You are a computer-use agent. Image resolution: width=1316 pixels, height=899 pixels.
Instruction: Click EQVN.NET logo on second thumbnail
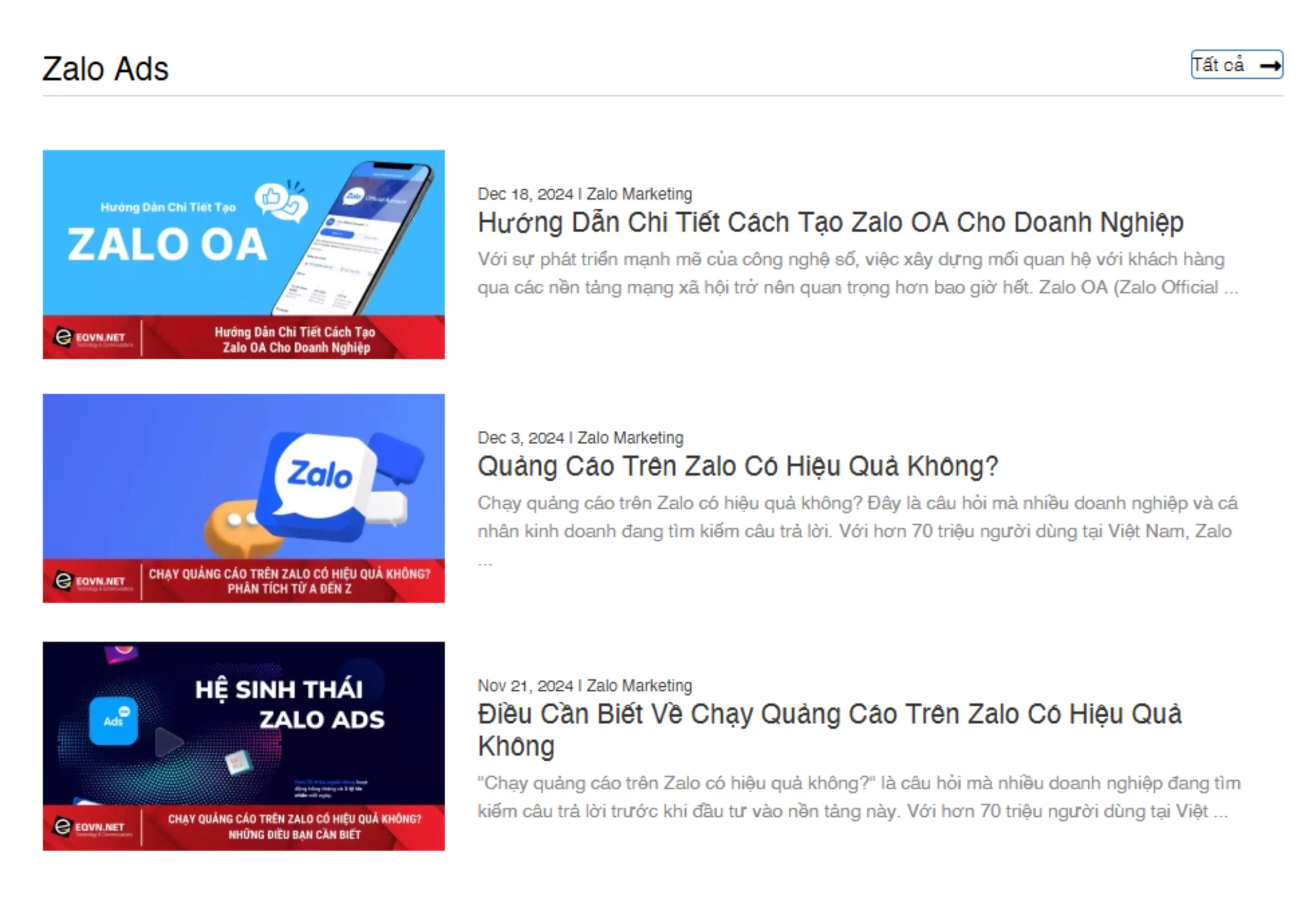[90, 581]
